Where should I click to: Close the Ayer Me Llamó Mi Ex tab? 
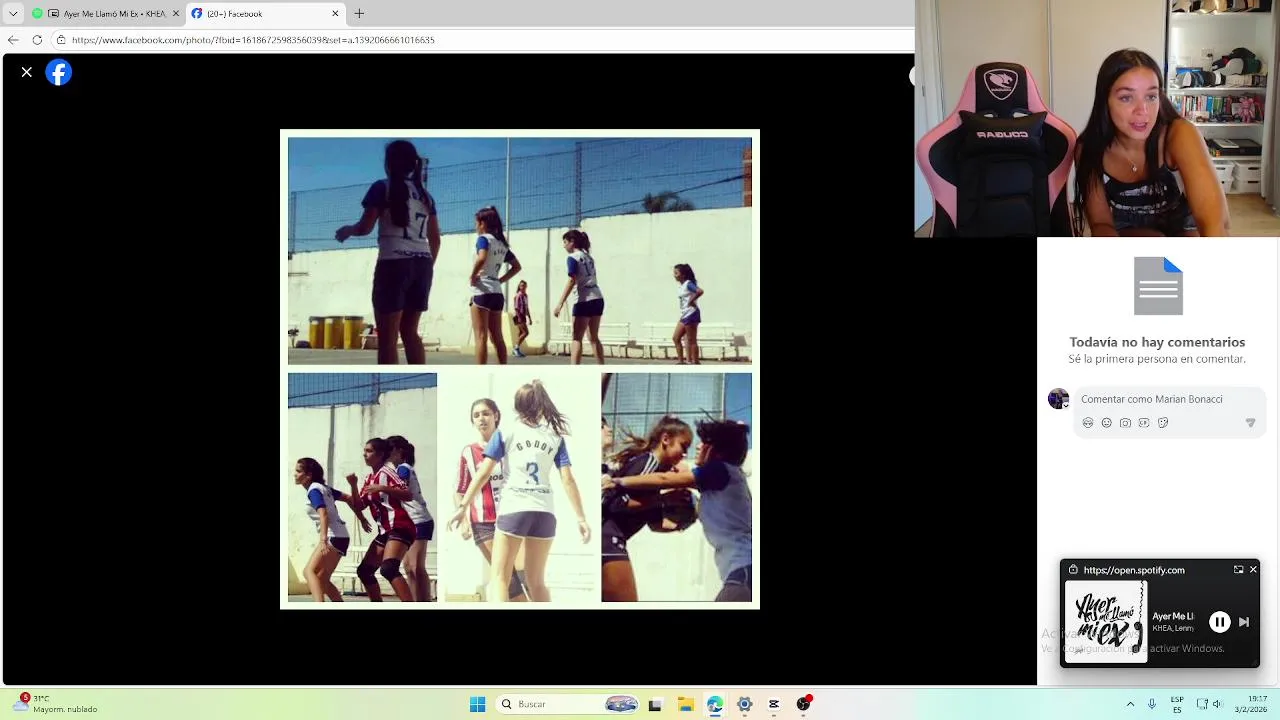click(x=176, y=13)
